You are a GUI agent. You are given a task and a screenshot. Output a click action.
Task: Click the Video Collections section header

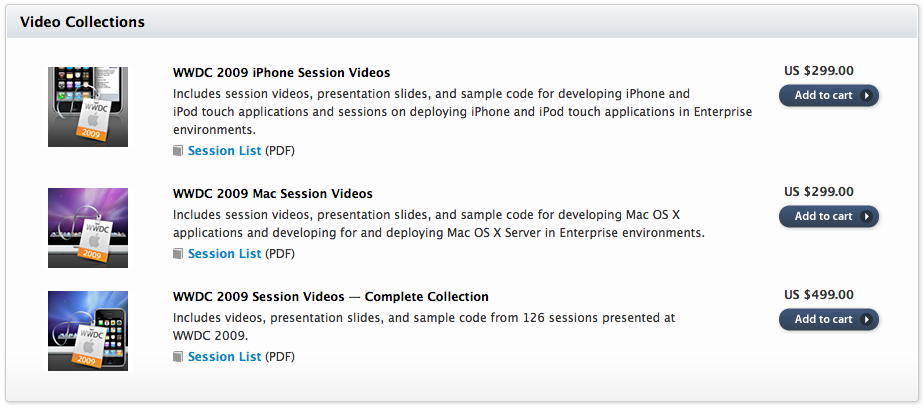click(x=82, y=22)
